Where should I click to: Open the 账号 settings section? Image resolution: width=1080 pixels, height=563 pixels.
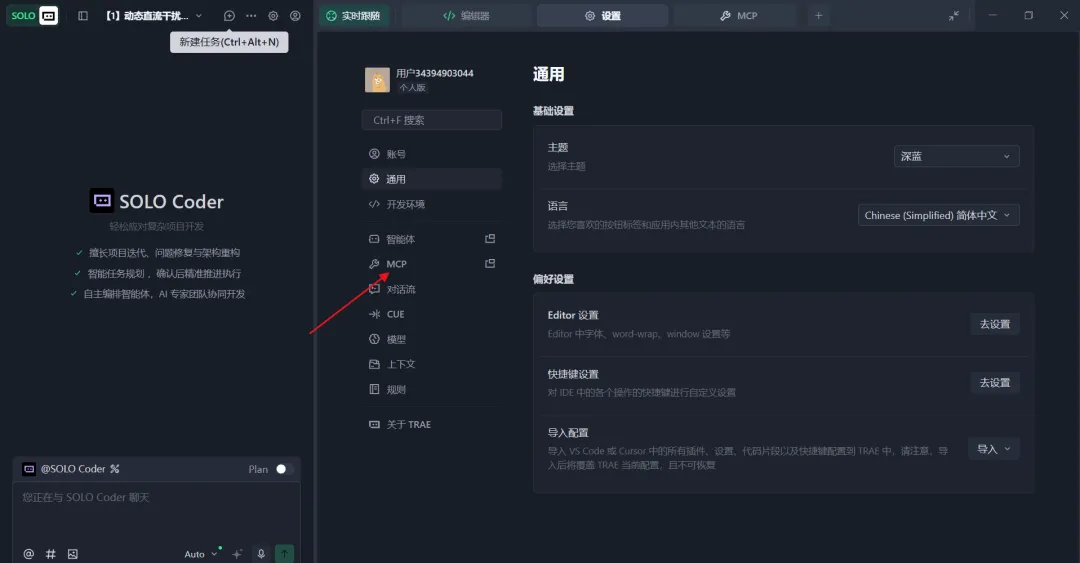[432, 154]
